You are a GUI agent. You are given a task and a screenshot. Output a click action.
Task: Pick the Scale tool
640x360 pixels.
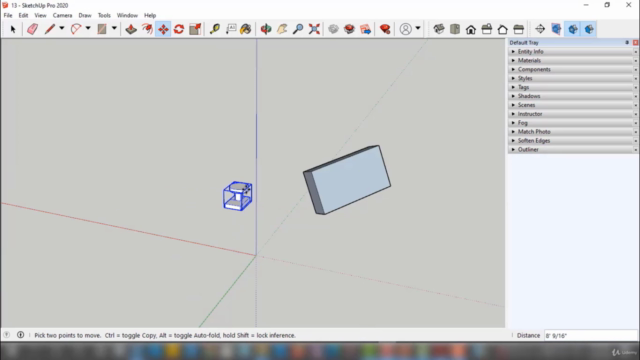coord(195,29)
